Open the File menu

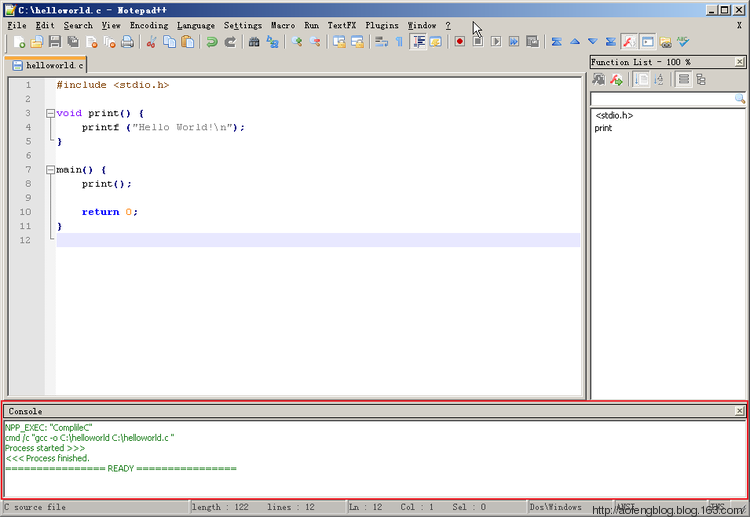click(x=17, y=25)
